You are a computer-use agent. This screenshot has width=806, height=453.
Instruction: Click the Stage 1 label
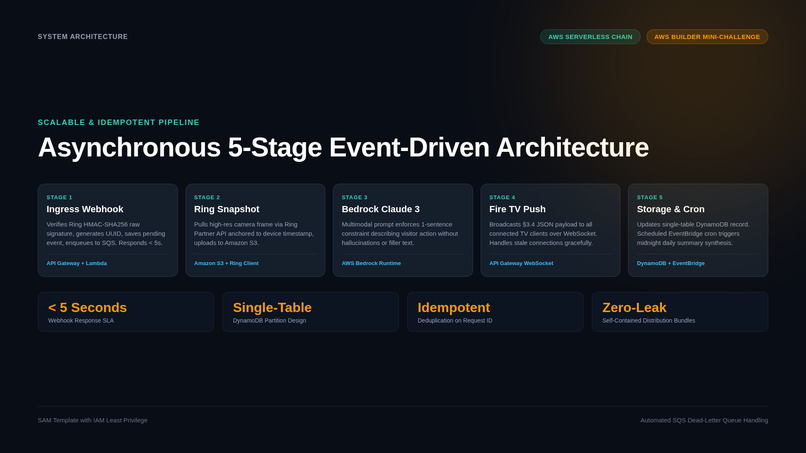[59, 197]
